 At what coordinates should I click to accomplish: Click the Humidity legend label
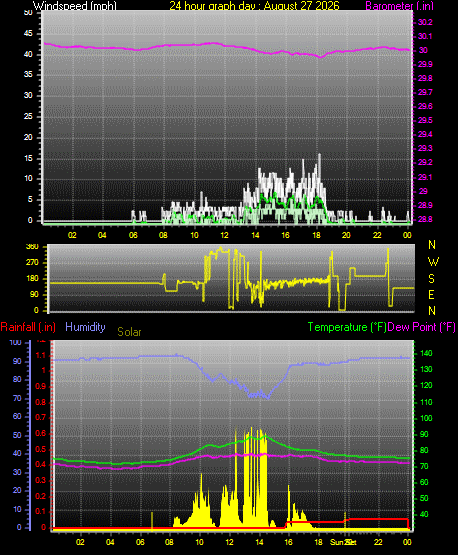pyautogui.click(x=85, y=326)
